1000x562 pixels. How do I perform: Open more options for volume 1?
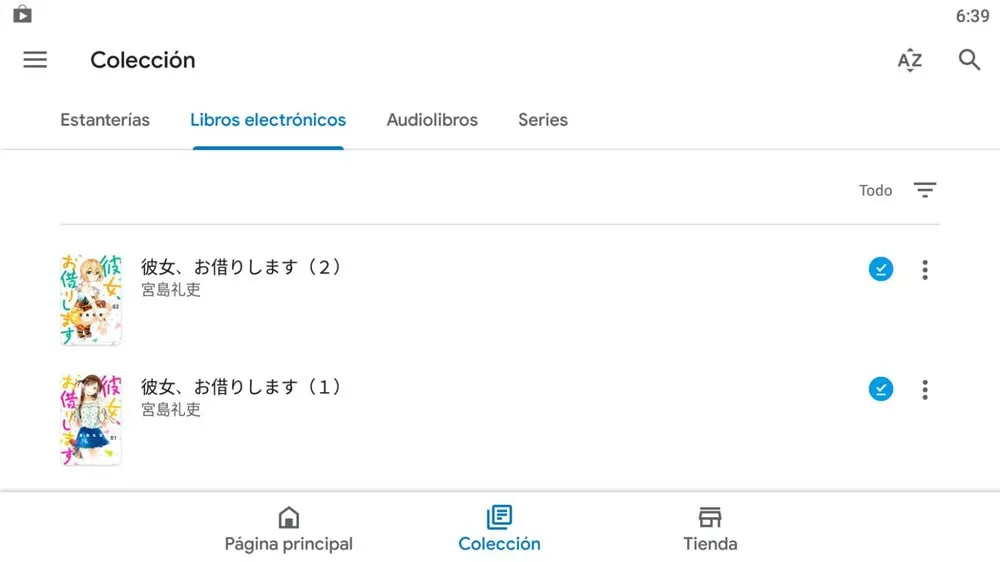click(925, 389)
